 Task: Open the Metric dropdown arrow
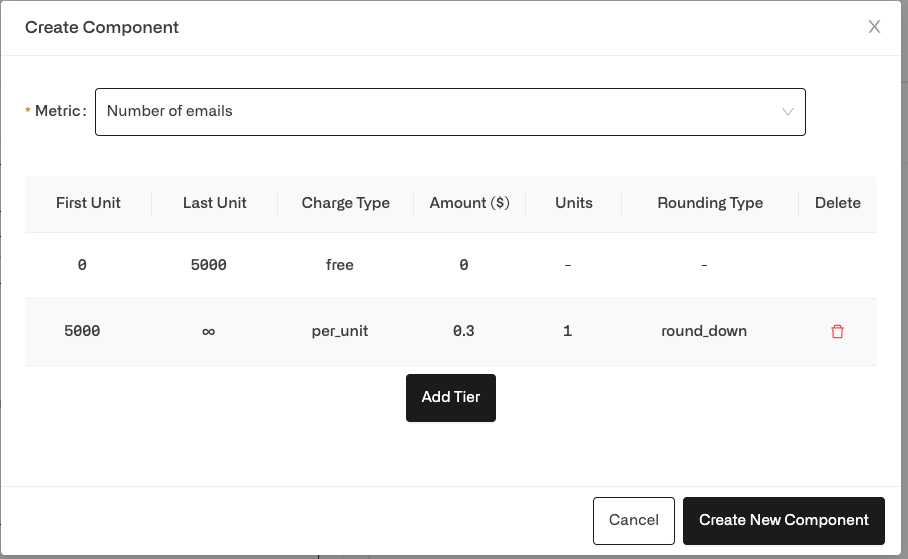(x=788, y=112)
